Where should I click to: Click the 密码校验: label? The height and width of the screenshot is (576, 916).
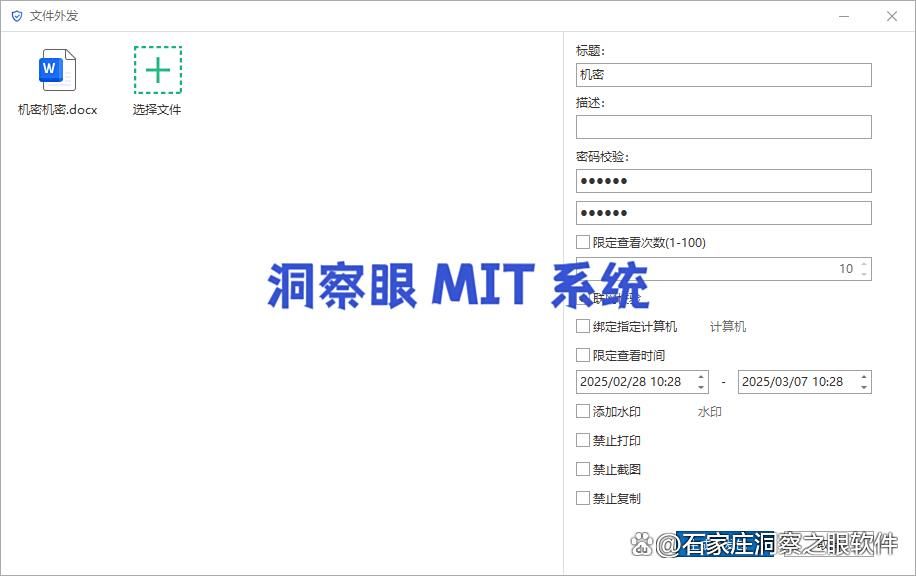[x=602, y=157]
